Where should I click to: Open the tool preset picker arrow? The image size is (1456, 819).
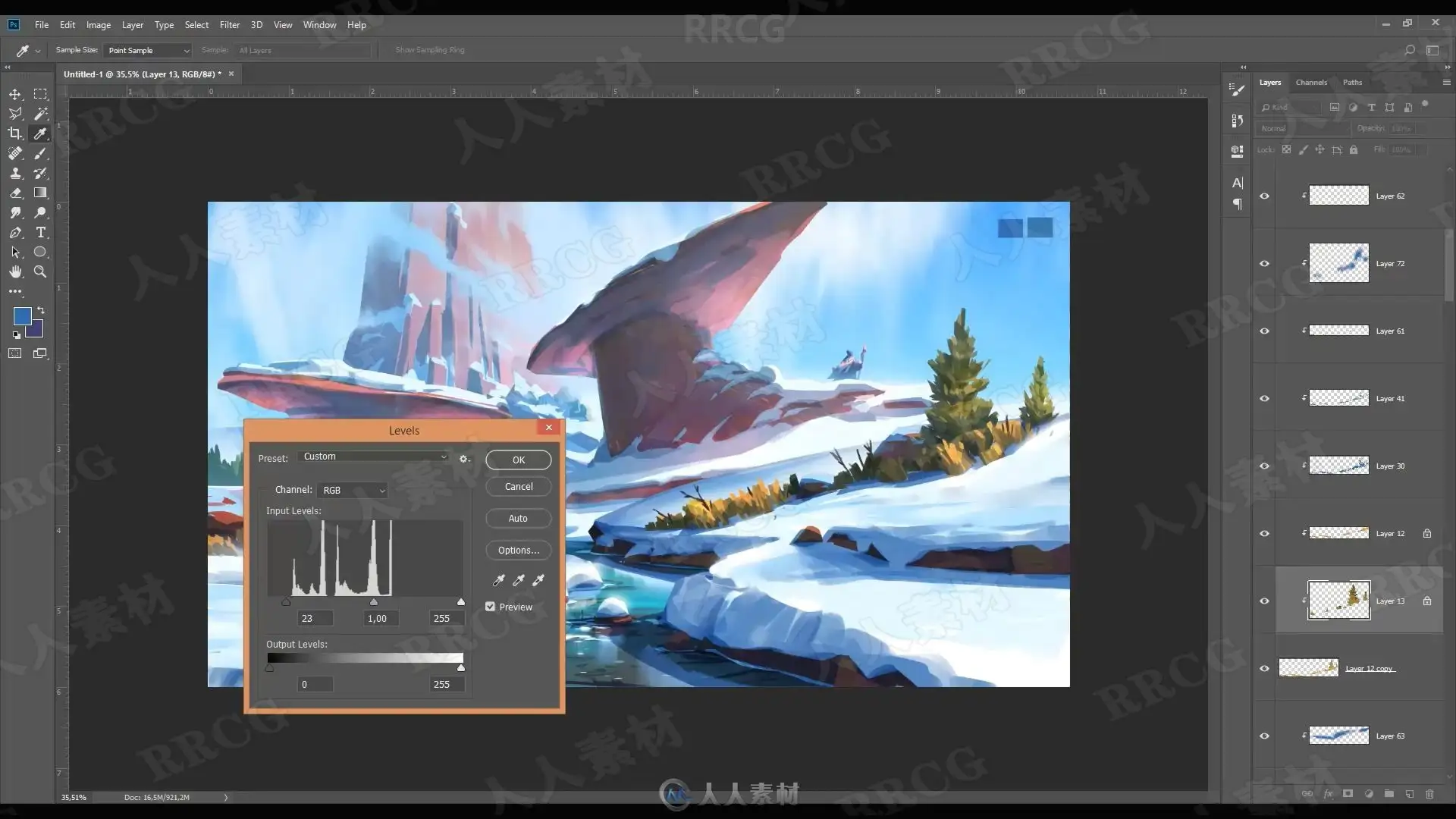[38, 51]
